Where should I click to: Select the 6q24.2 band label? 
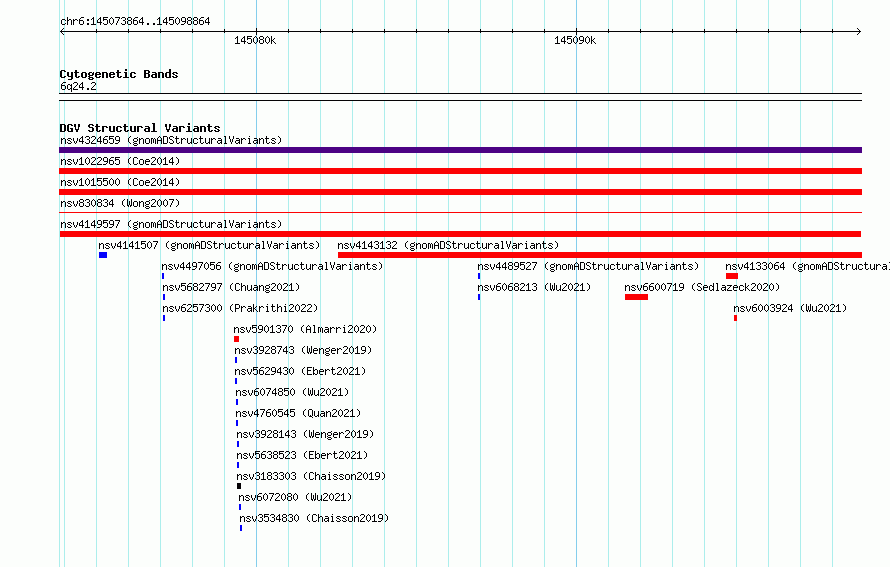pyautogui.click(x=78, y=86)
